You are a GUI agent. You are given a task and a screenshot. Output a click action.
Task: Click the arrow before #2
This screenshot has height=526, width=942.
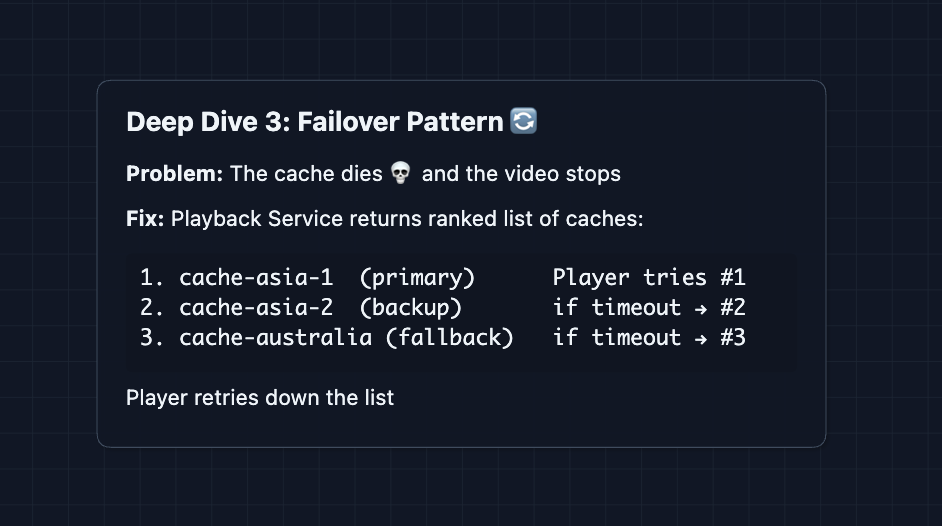[x=700, y=308]
